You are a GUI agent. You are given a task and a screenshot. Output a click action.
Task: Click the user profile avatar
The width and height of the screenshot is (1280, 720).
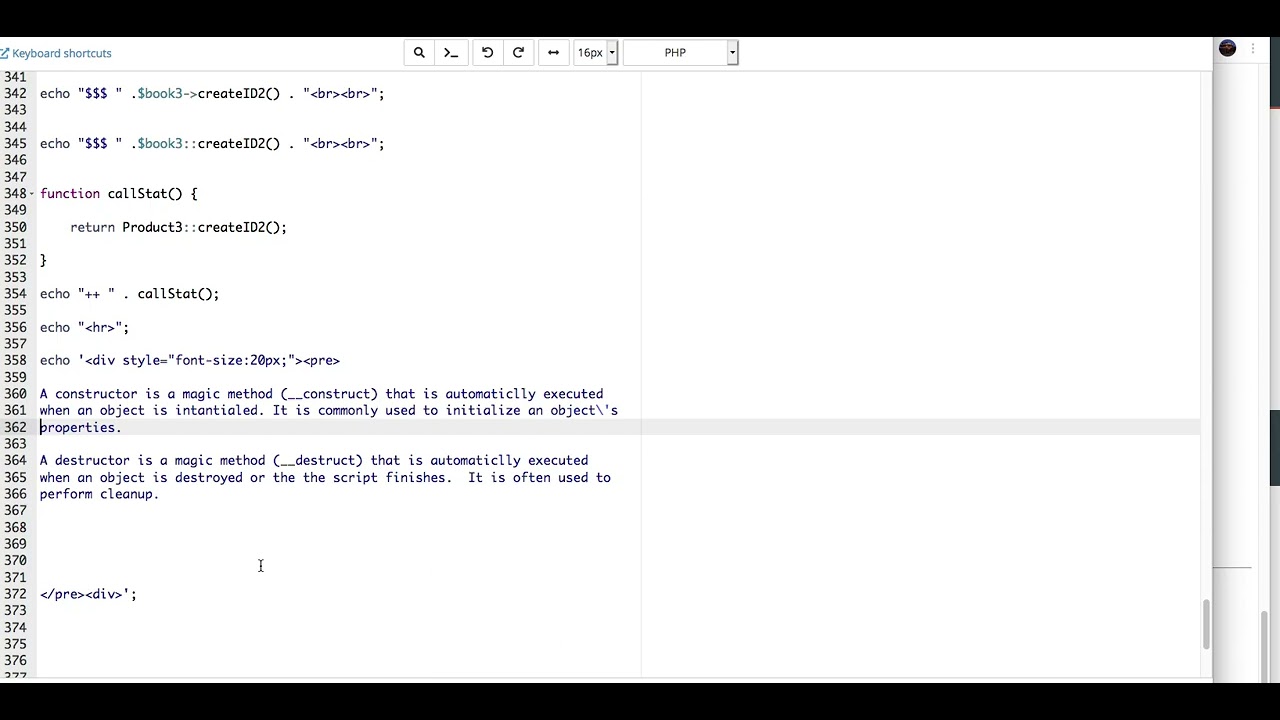coord(1228,49)
